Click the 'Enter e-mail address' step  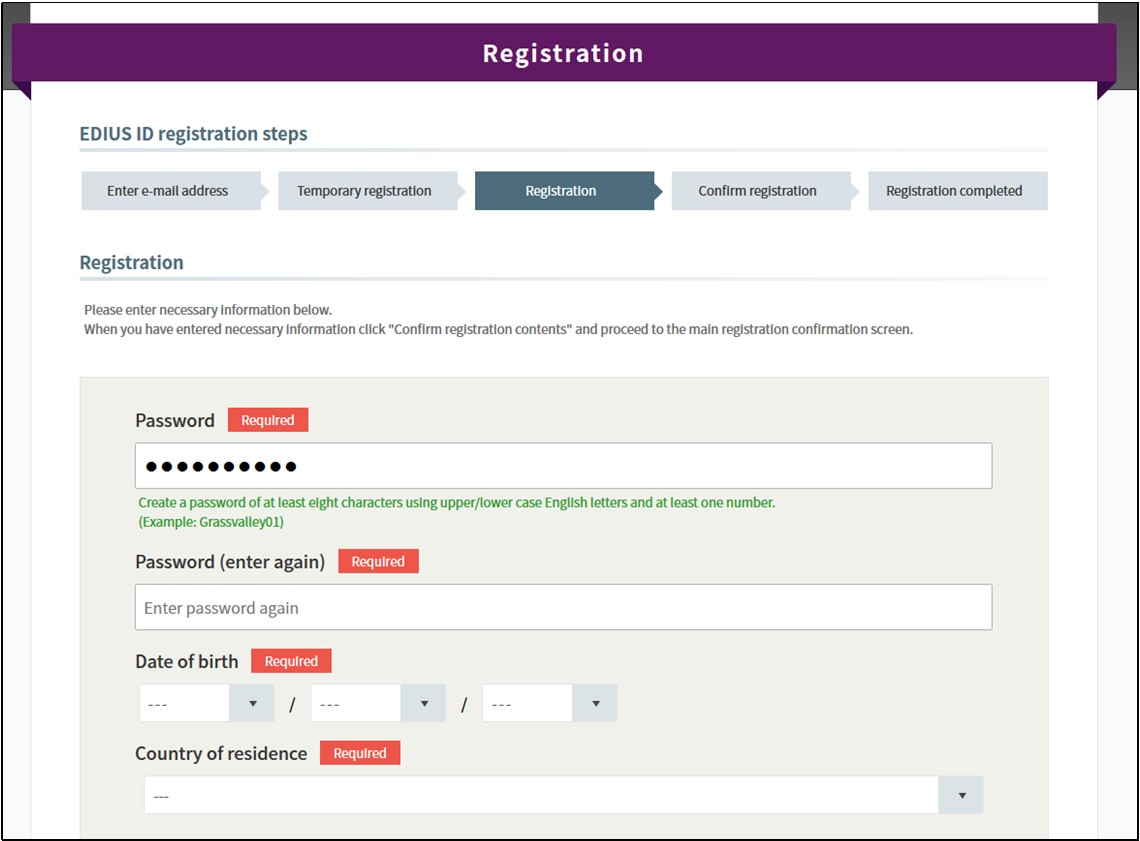pyautogui.click(x=168, y=191)
